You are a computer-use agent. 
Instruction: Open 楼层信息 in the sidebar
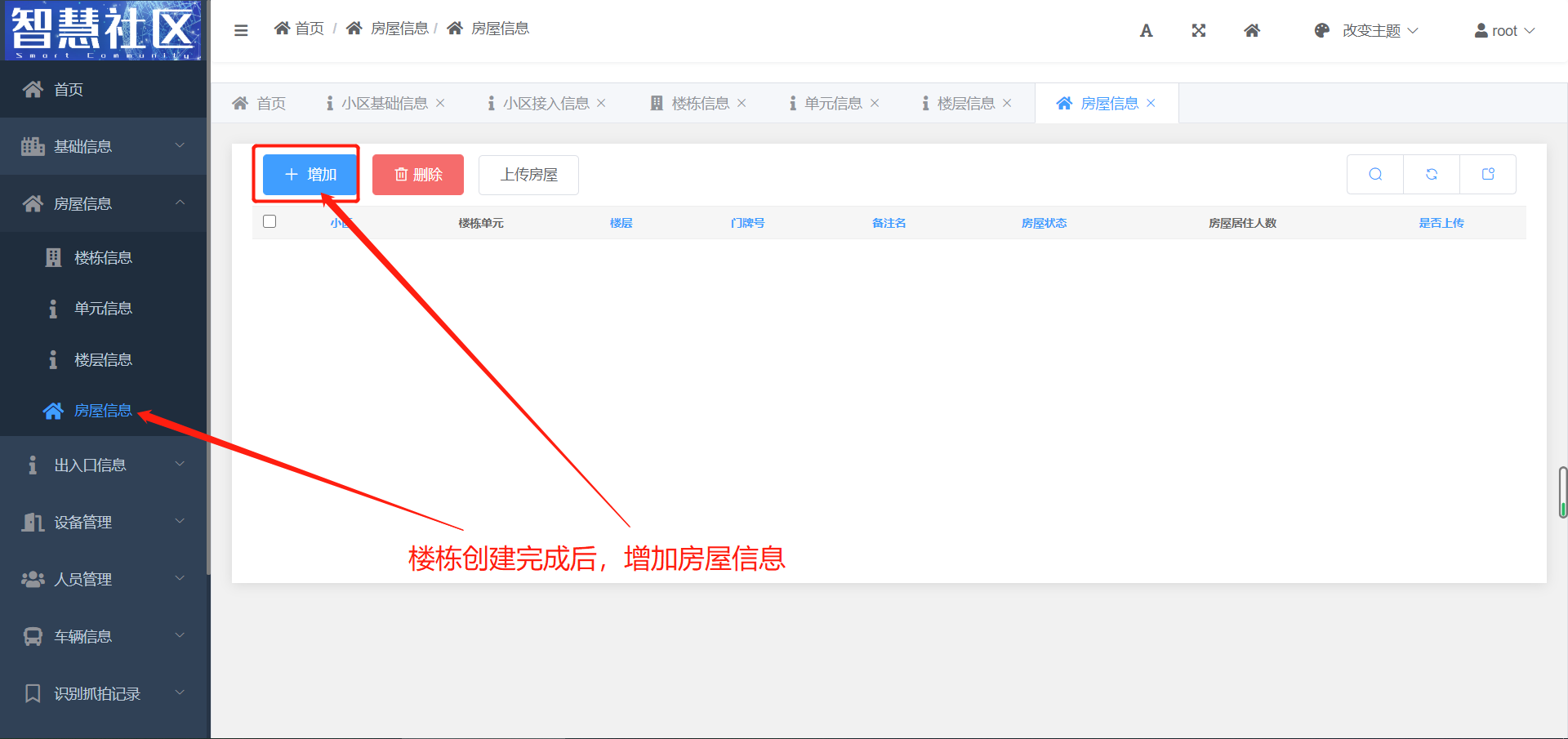[103, 359]
